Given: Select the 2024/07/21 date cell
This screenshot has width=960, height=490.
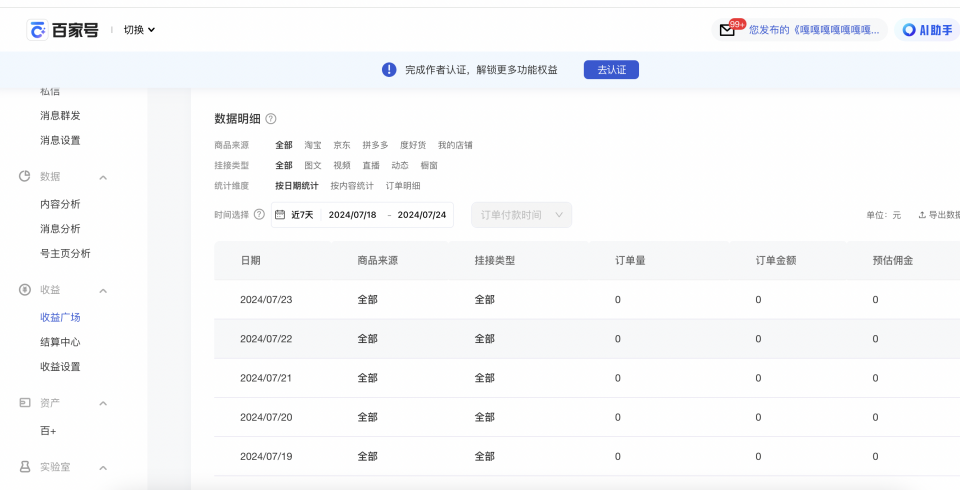Looking at the screenshot, I should pyautogui.click(x=266, y=378).
